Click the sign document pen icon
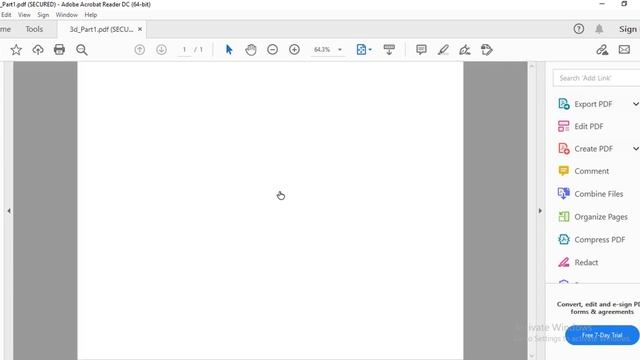This screenshot has width=640, height=360. click(x=465, y=50)
